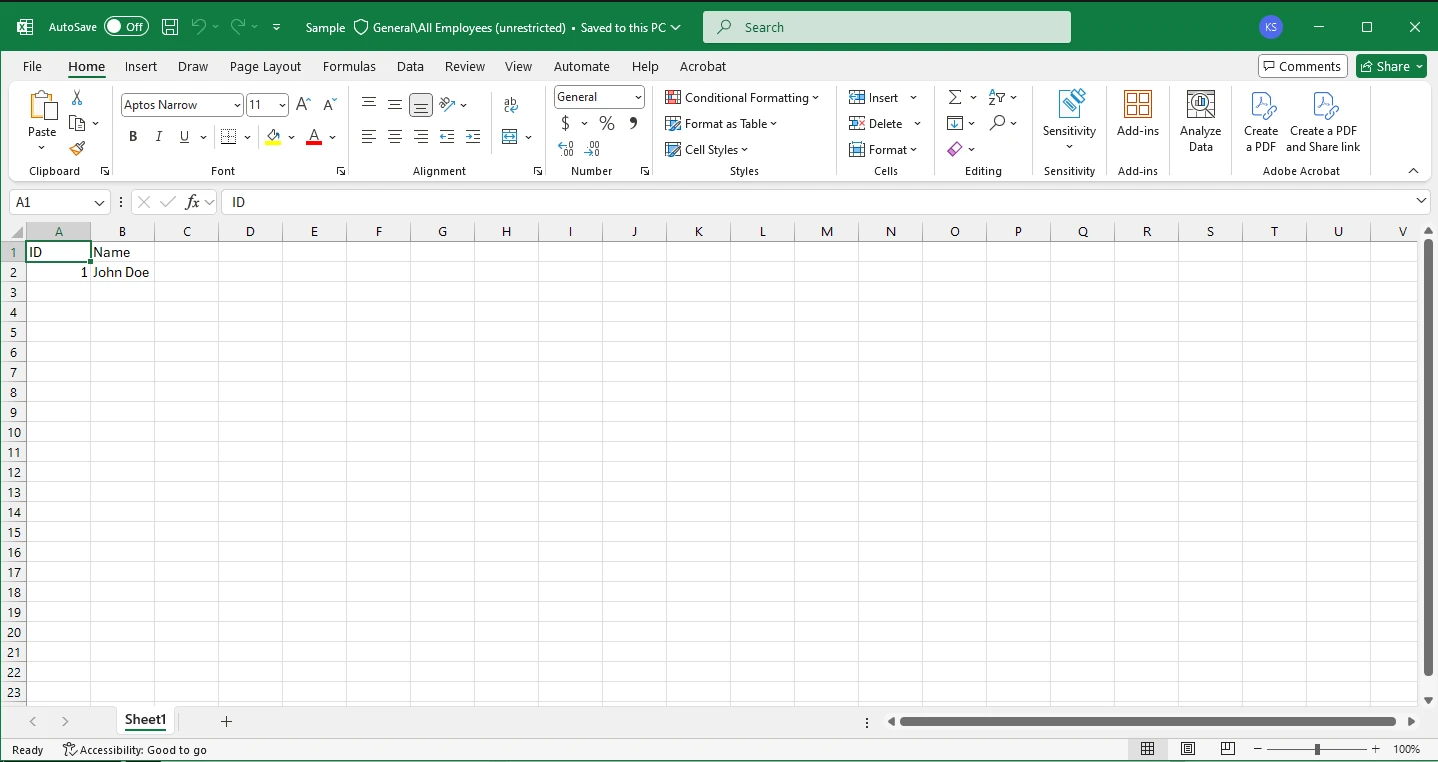Viewport: 1438px width, 762px height.
Task: Click the Format Painter brush icon
Action: point(77,149)
